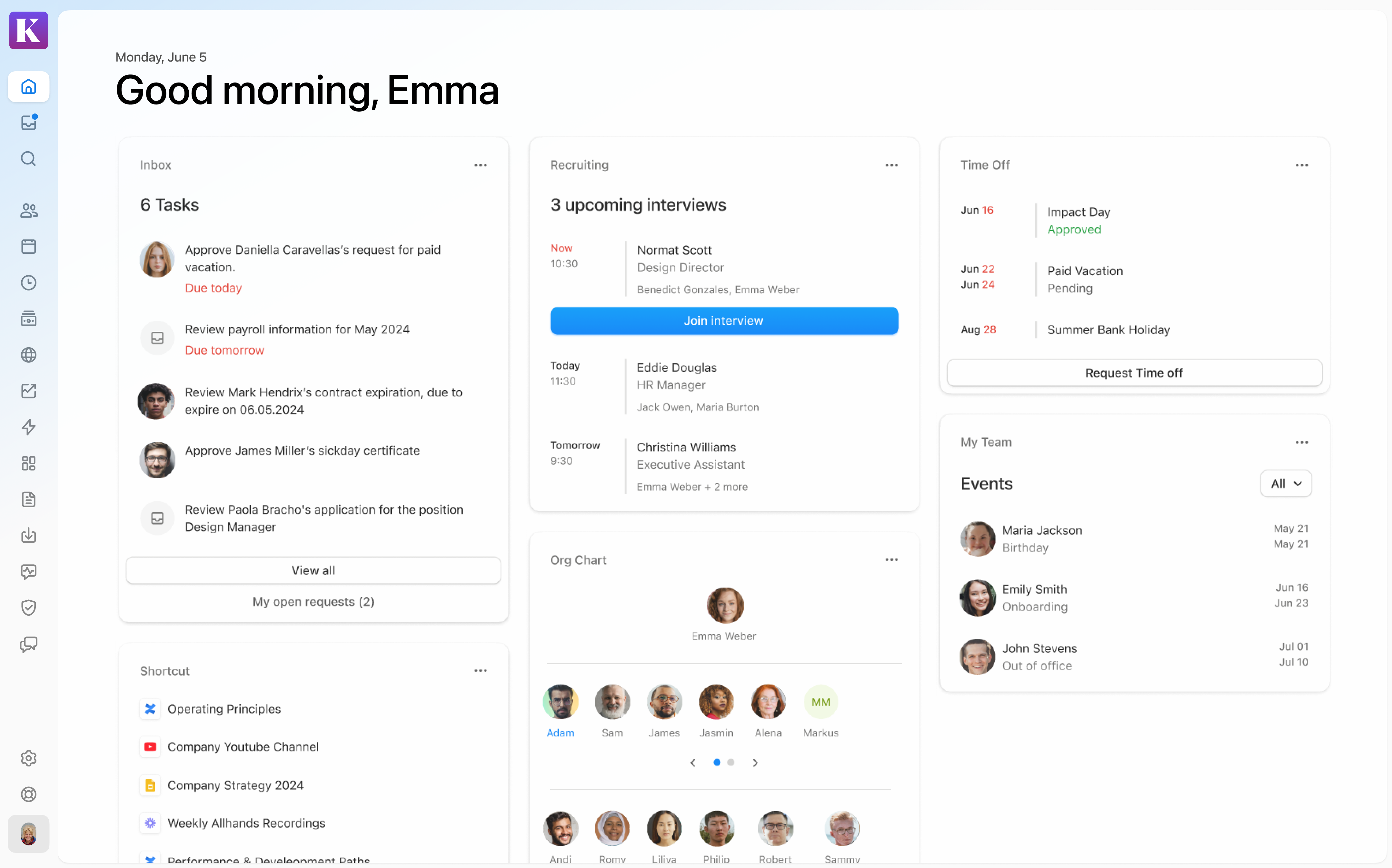The width and height of the screenshot is (1392, 868).
Task: Open the calendar sidebar icon
Action: click(29, 247)
